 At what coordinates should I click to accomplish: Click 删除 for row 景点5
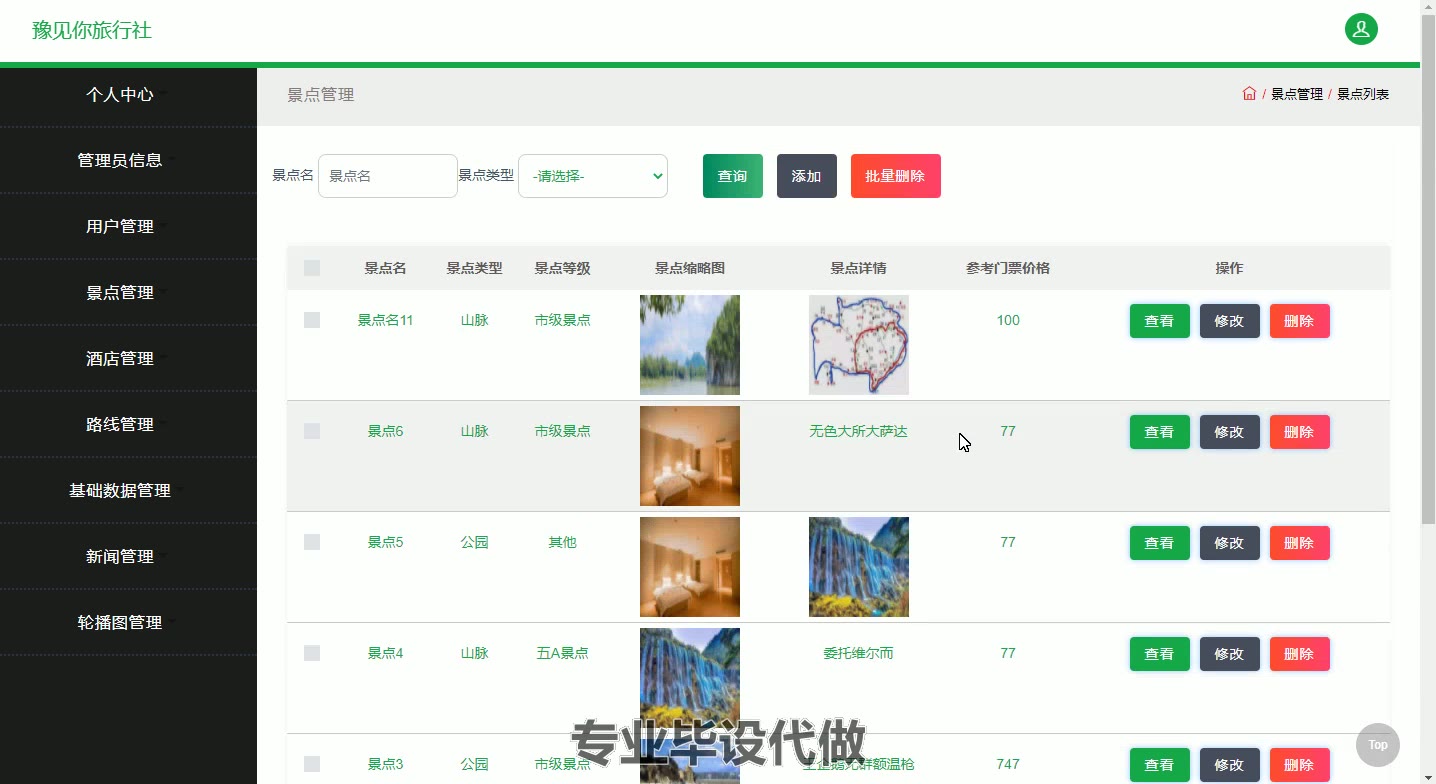1300,543
